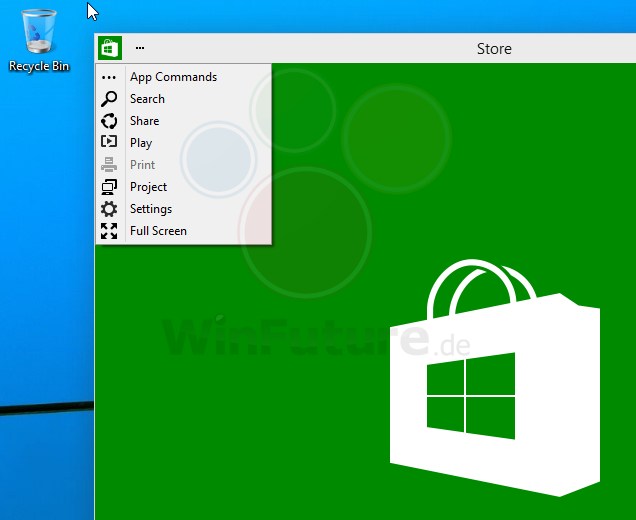Choose Share from the app menu
Image resolution: width=636 pixels, height=520 pixels.
click(184, 121)
